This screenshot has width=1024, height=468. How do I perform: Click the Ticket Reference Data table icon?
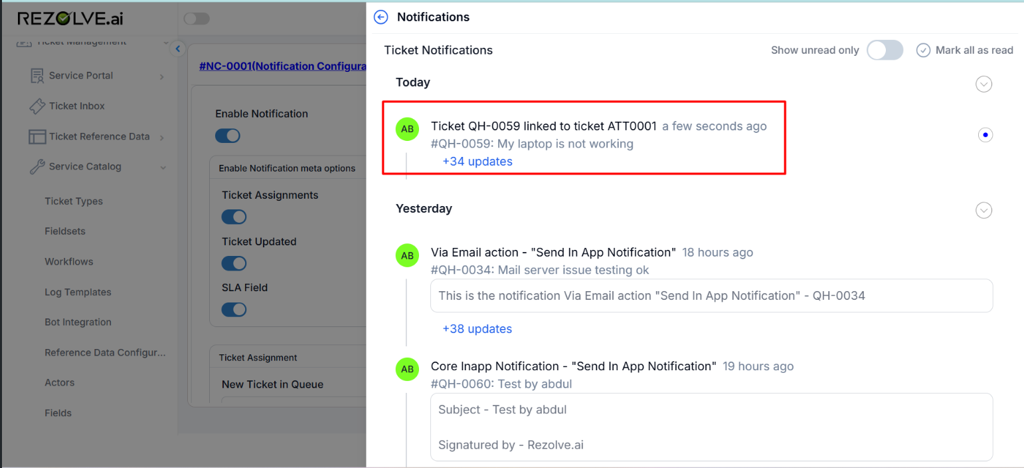(38, 137)
